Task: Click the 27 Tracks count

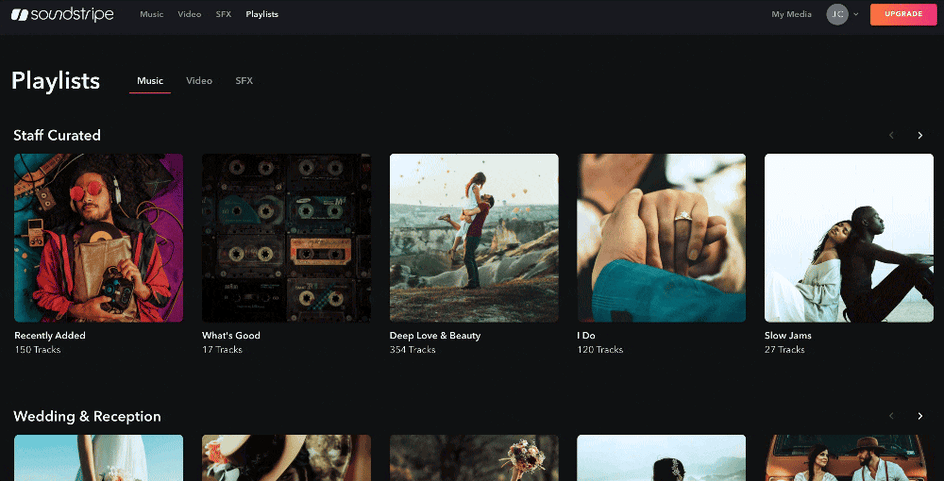Action: (784, 350)
